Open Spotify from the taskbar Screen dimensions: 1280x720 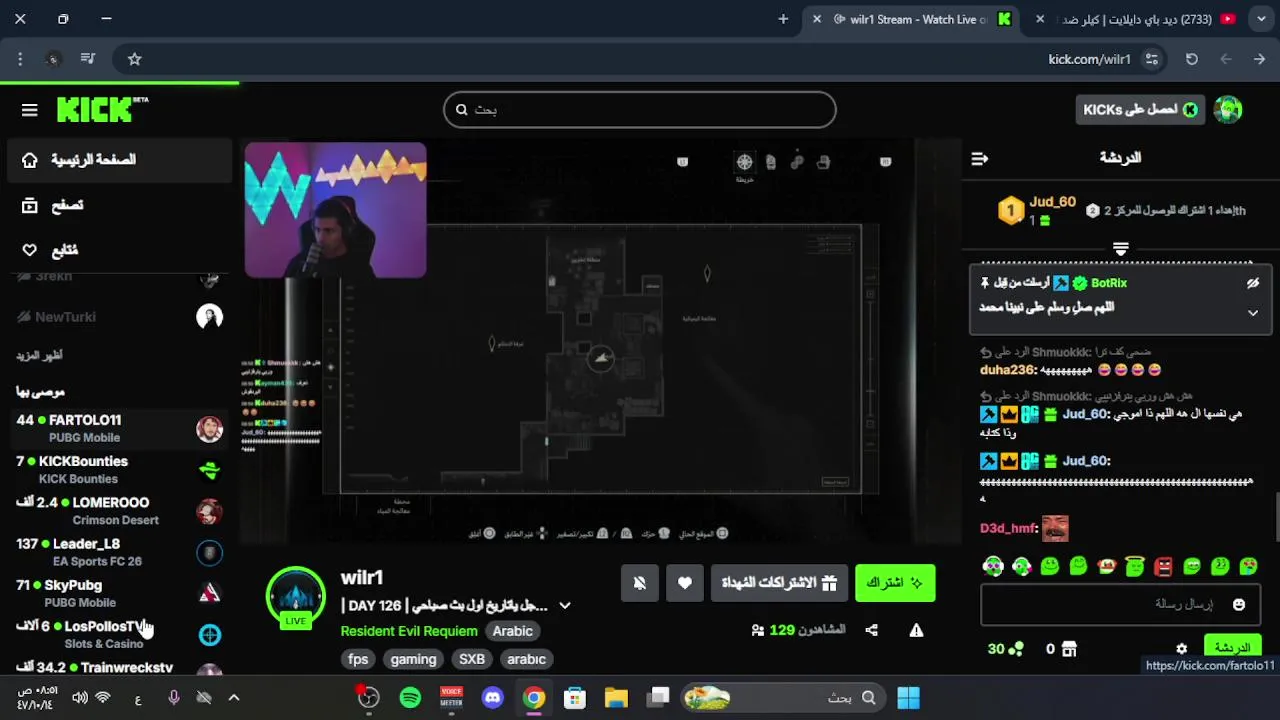point(410,698)
